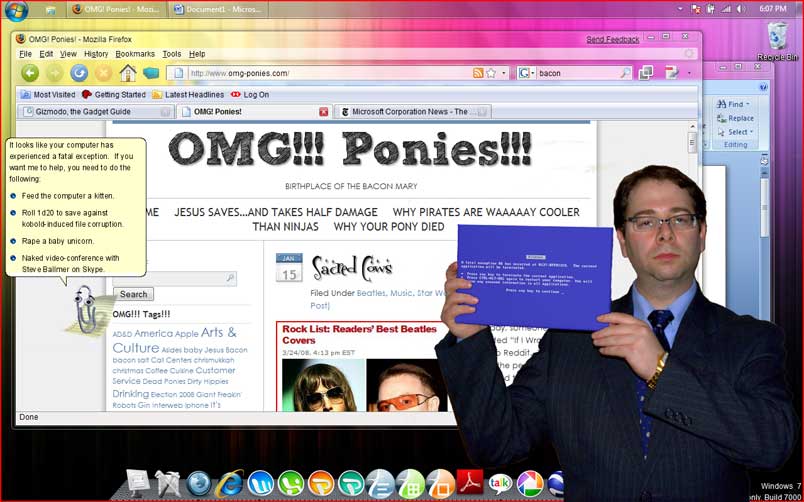
Task: Click the orange RSS feed icon
Action: pos(478,73)
